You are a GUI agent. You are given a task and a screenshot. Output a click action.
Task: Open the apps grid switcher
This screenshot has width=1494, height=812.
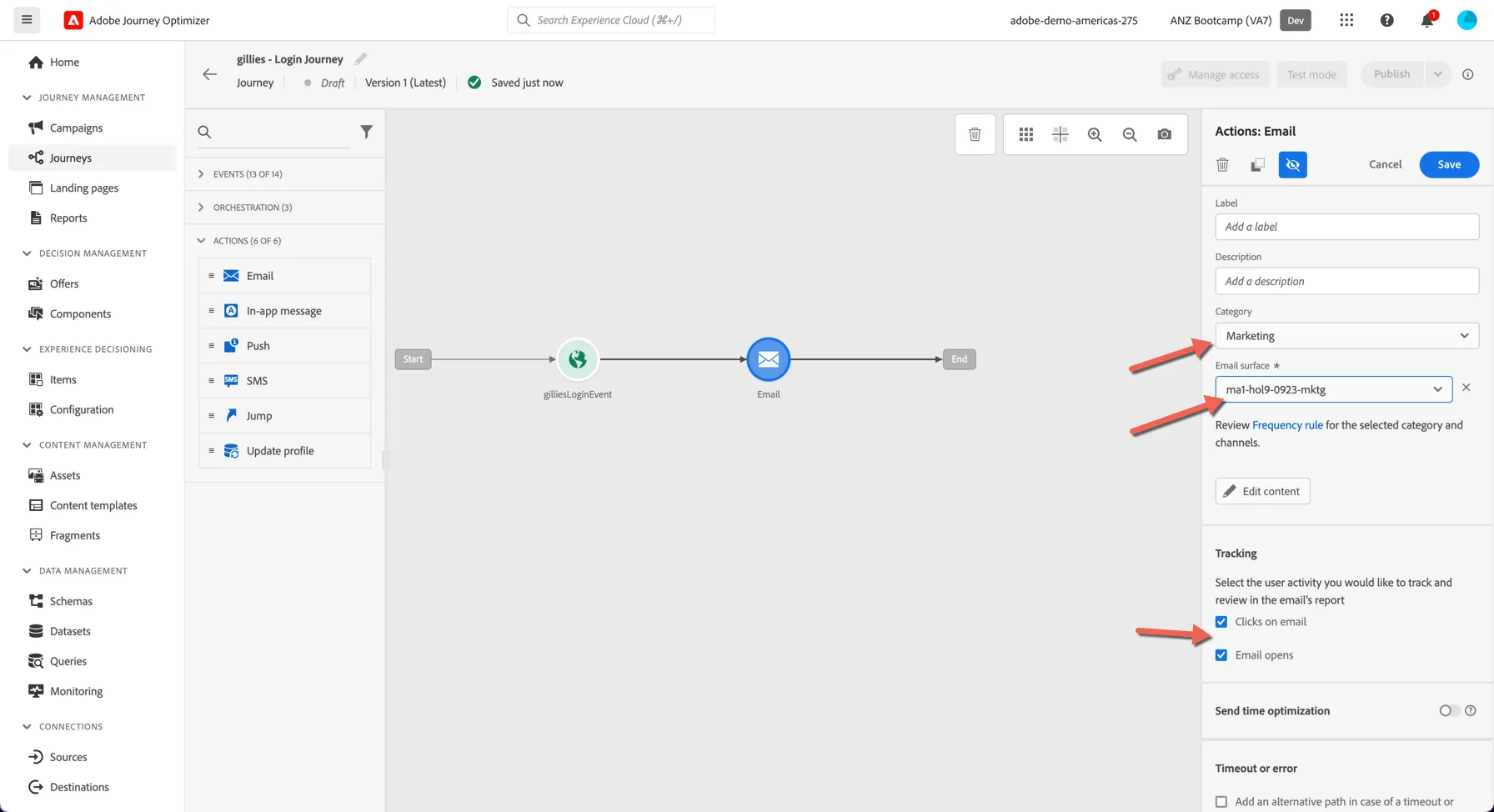(1346, 20)
